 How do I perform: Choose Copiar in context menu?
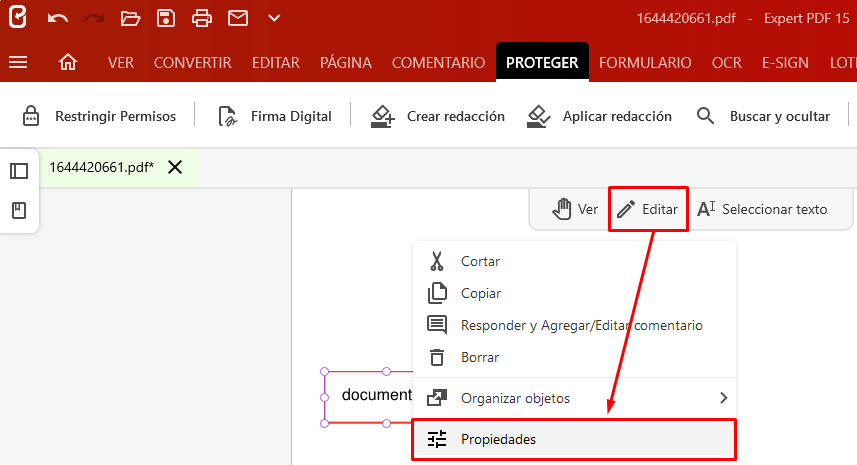click(x=574, y=293)
